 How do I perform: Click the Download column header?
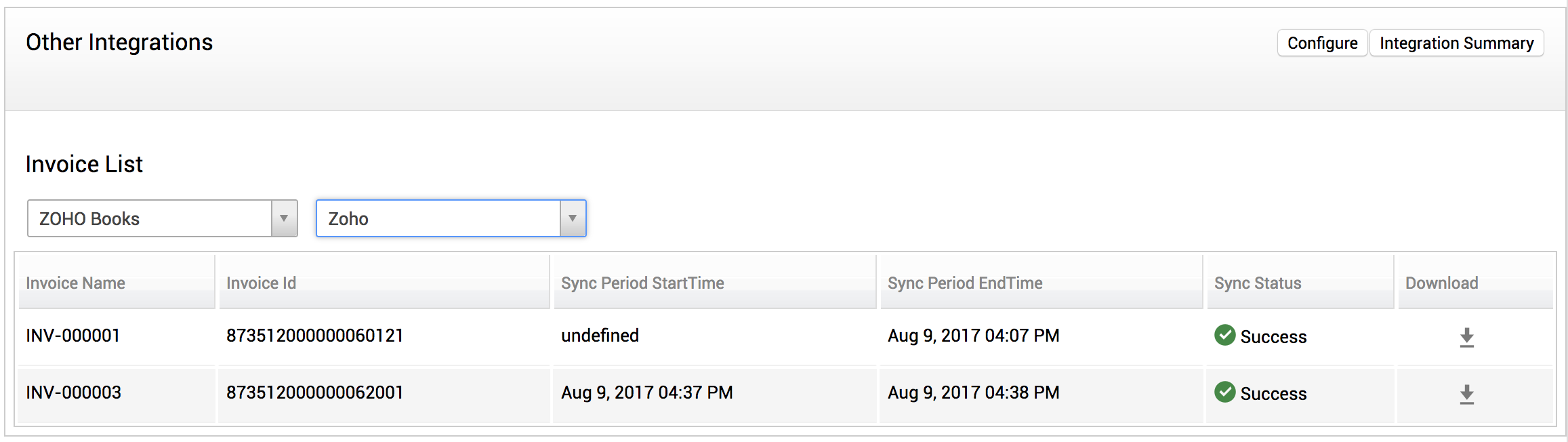[1441, 283]
